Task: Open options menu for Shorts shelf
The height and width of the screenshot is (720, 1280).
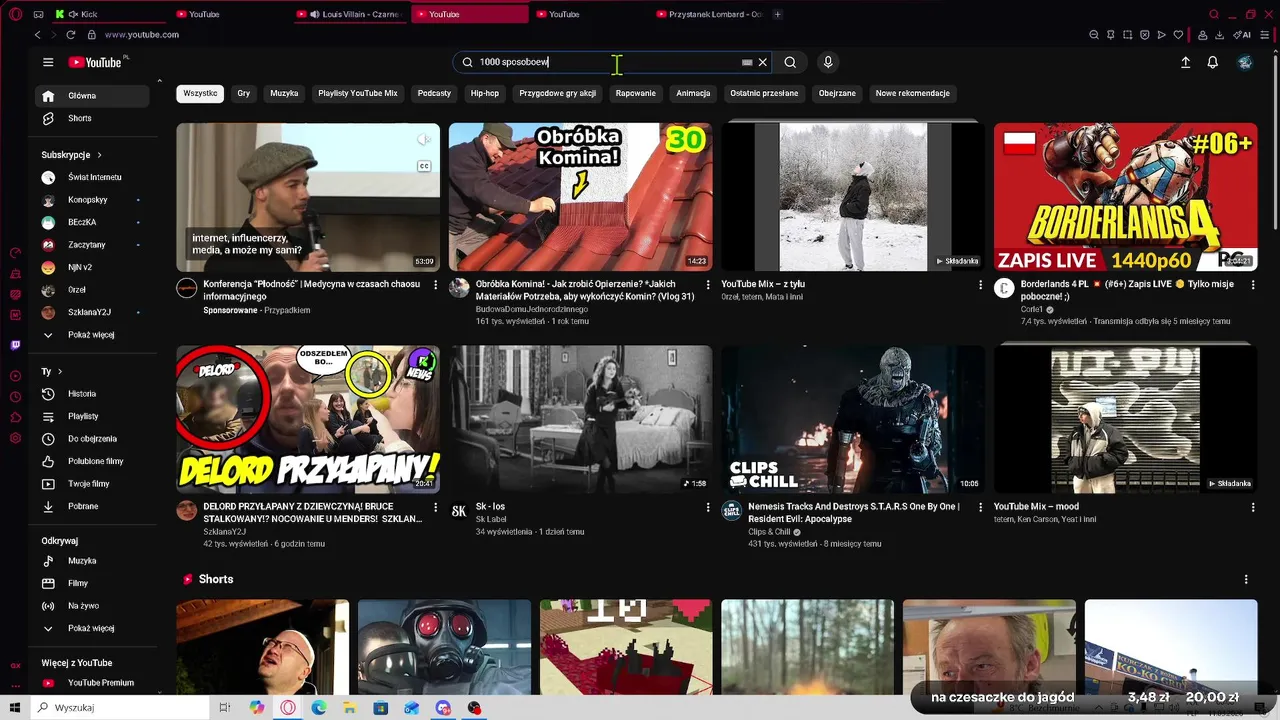Action: coord(1246,579)
